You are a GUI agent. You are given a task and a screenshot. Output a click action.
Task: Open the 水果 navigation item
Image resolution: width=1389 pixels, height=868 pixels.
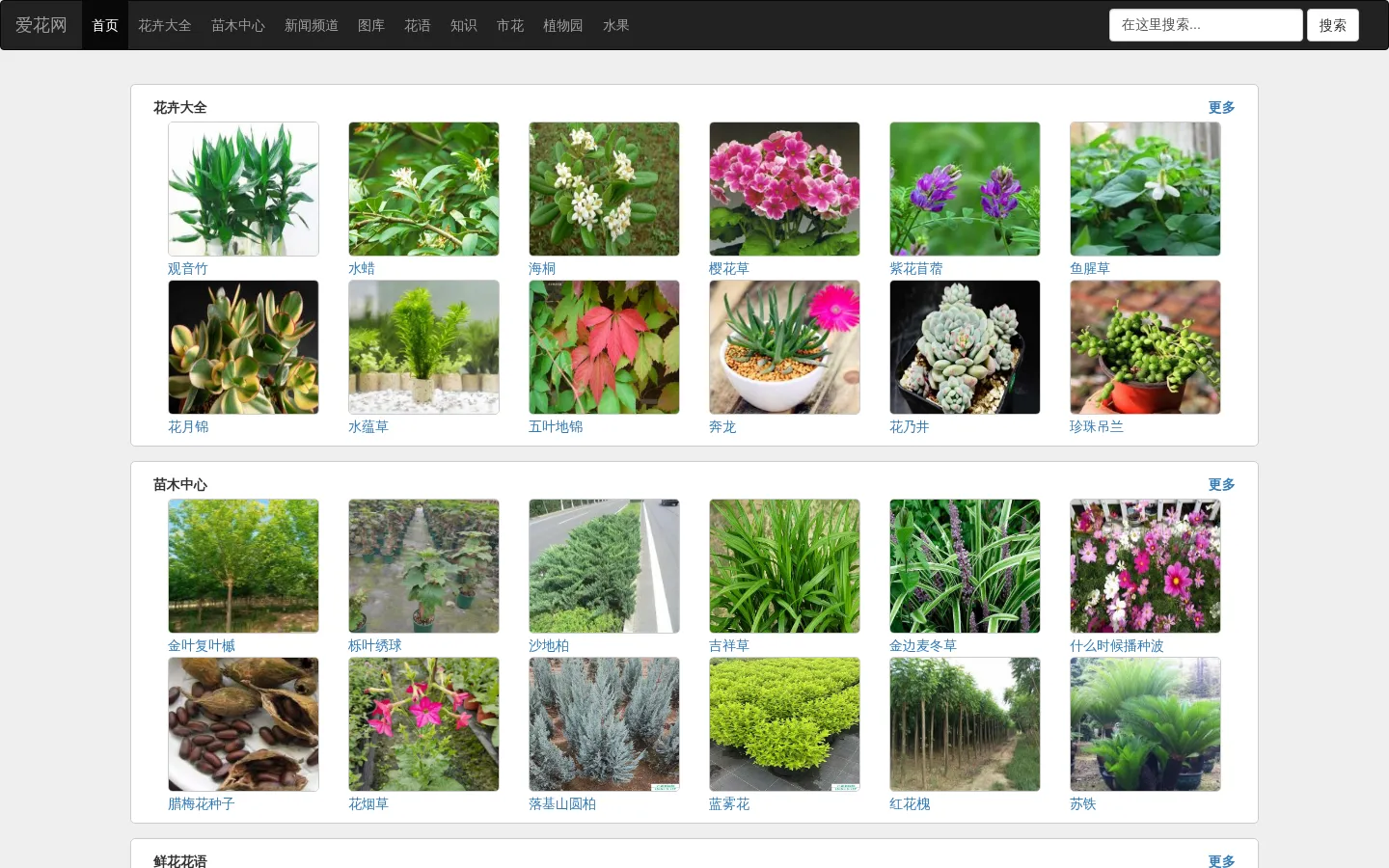coord(616,25)
